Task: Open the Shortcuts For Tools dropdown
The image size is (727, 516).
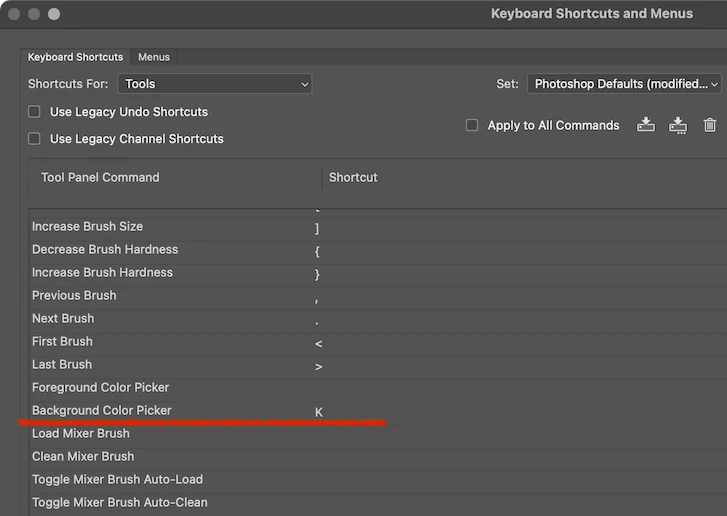Action: (x=215, y=84)
